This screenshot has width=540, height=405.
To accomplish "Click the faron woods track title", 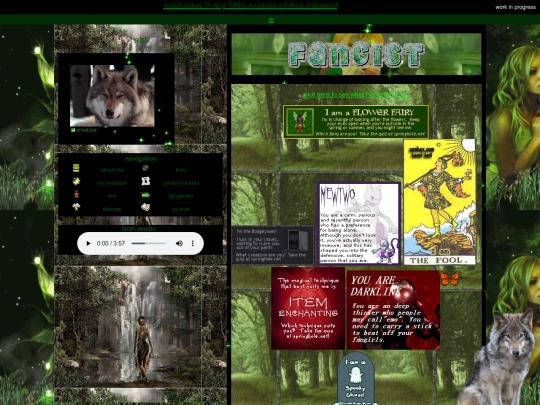I will [x=138, y=229].
